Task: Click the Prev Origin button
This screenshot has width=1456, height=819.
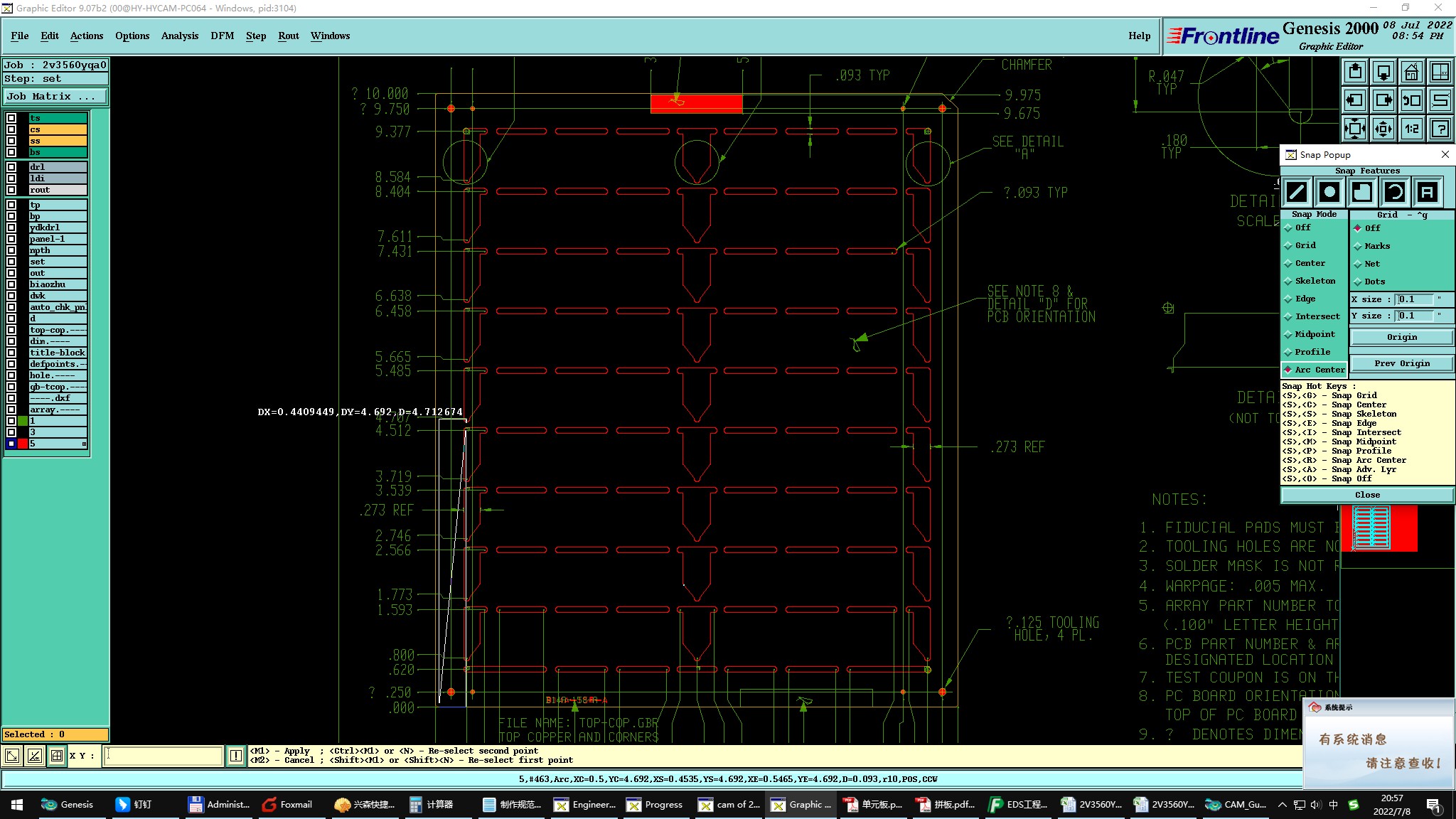Action: (x=1401, y=363)
